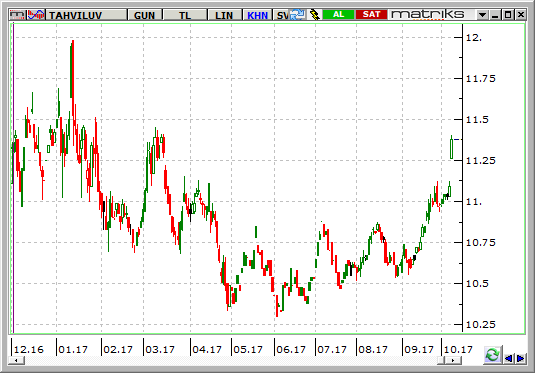Viewport: 535px width, 373px height.
Task: Click the matriks brand logo
Action: click(428, 14)
